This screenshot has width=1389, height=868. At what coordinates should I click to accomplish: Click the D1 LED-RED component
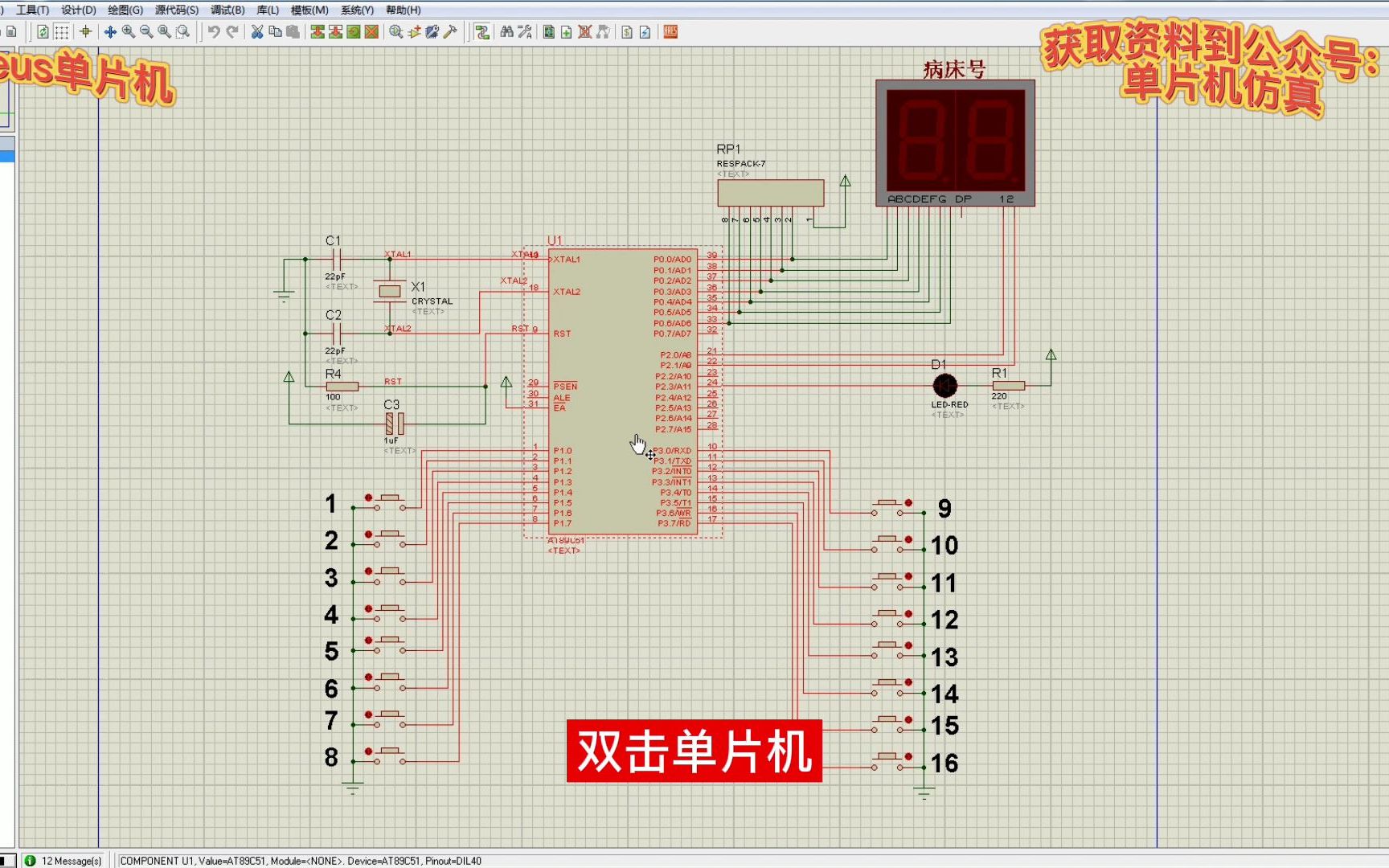coord(945,386)
